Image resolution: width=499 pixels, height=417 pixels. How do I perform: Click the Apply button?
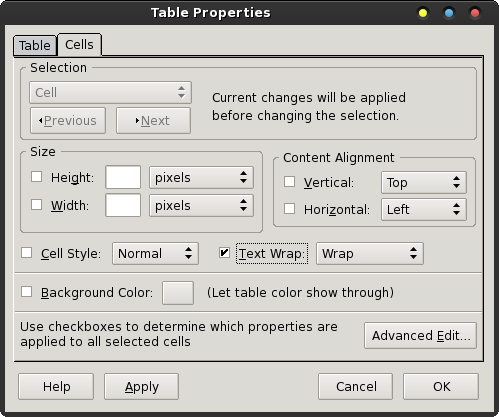141,386
